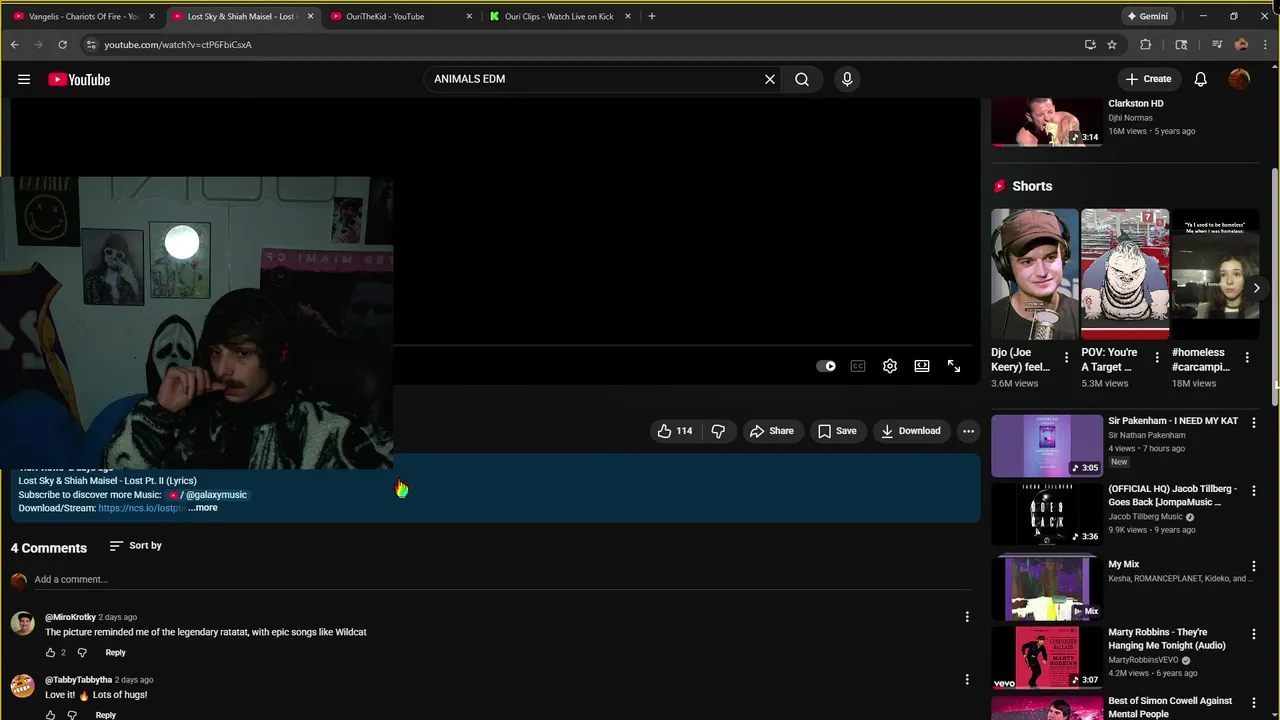Save the video to a playlist

point(837,431)
